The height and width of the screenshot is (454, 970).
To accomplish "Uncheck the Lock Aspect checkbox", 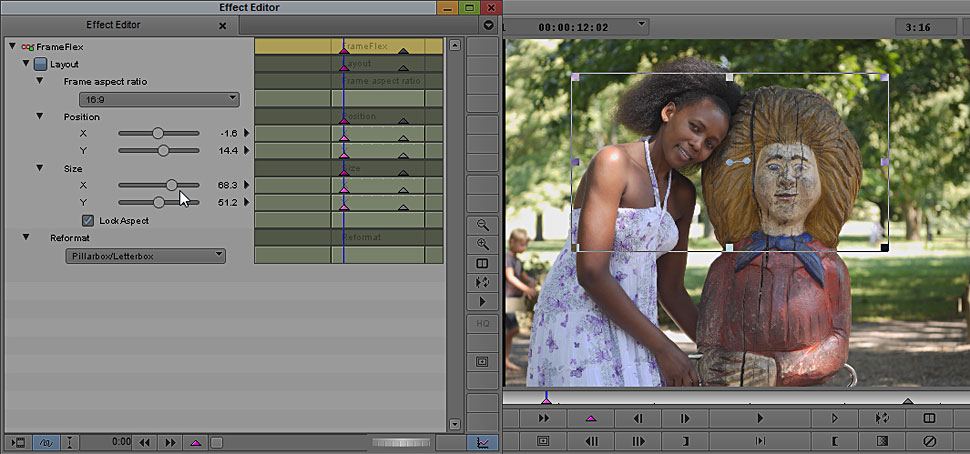I will click(x=88, y=220).
